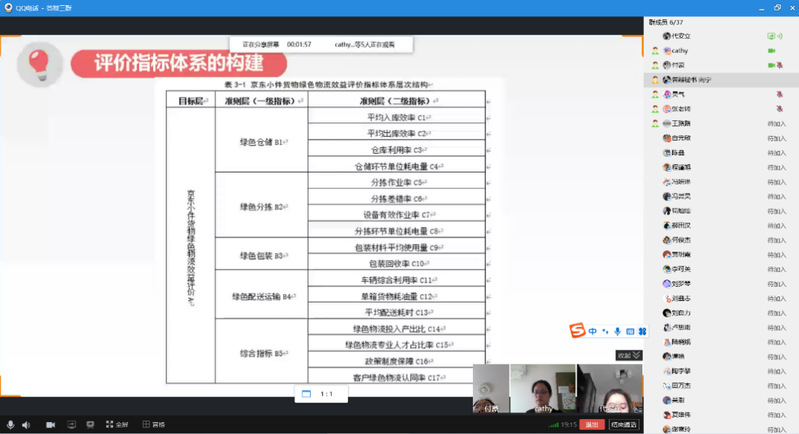Select member 王琪路 in the list

tap(682, 123)
